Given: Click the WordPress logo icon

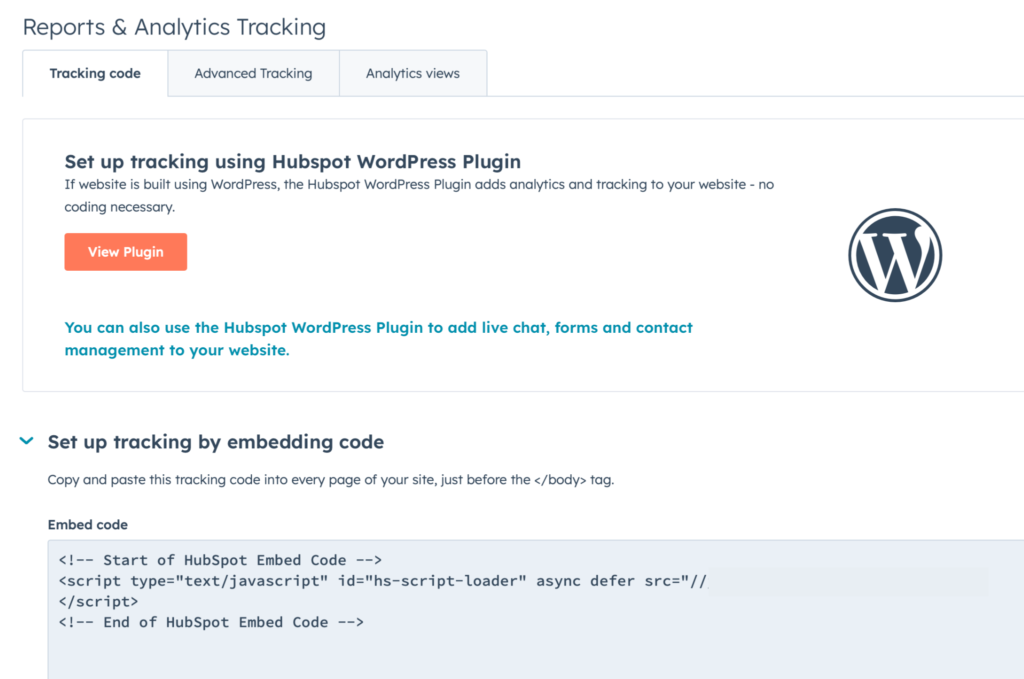Looking at the screenshot, I should 895,255.
